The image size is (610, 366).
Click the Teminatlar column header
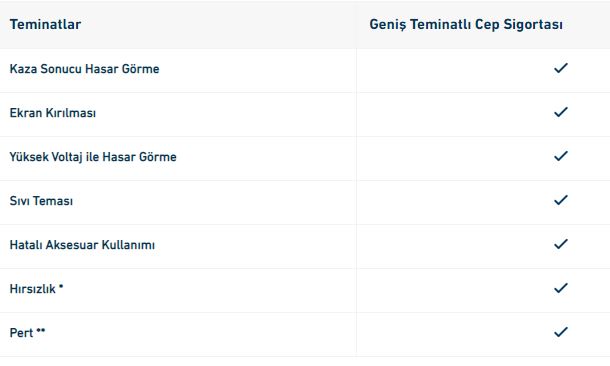(x=46, y=25)
